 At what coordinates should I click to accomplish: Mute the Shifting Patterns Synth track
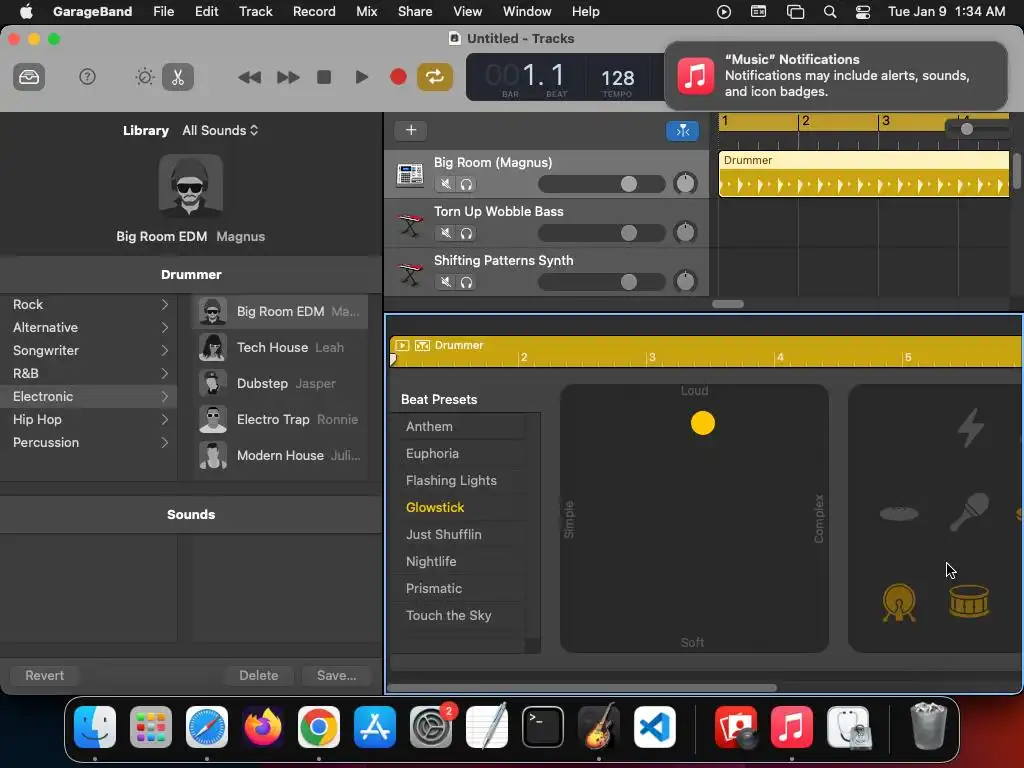445,282
